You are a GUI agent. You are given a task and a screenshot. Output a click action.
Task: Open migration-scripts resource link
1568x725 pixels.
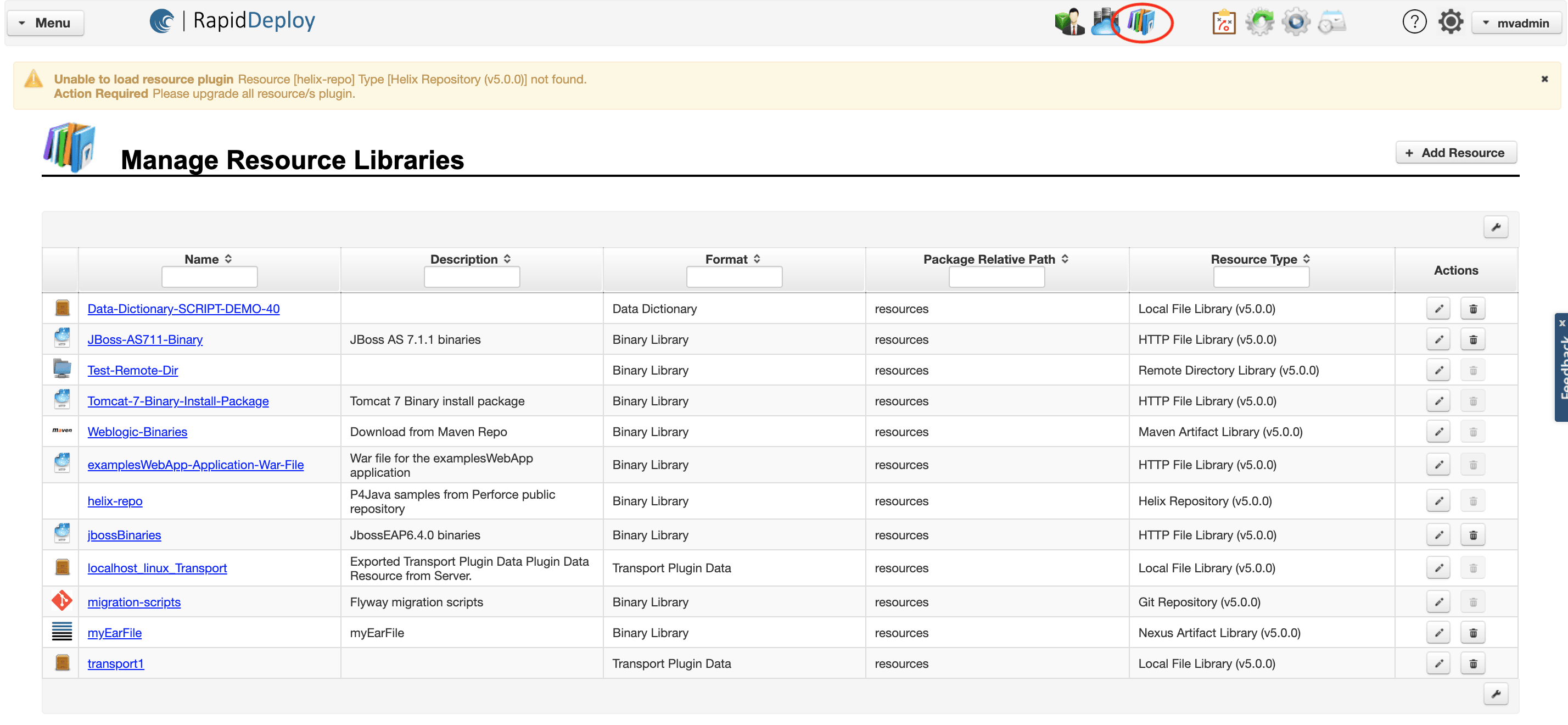coord(134,602)
